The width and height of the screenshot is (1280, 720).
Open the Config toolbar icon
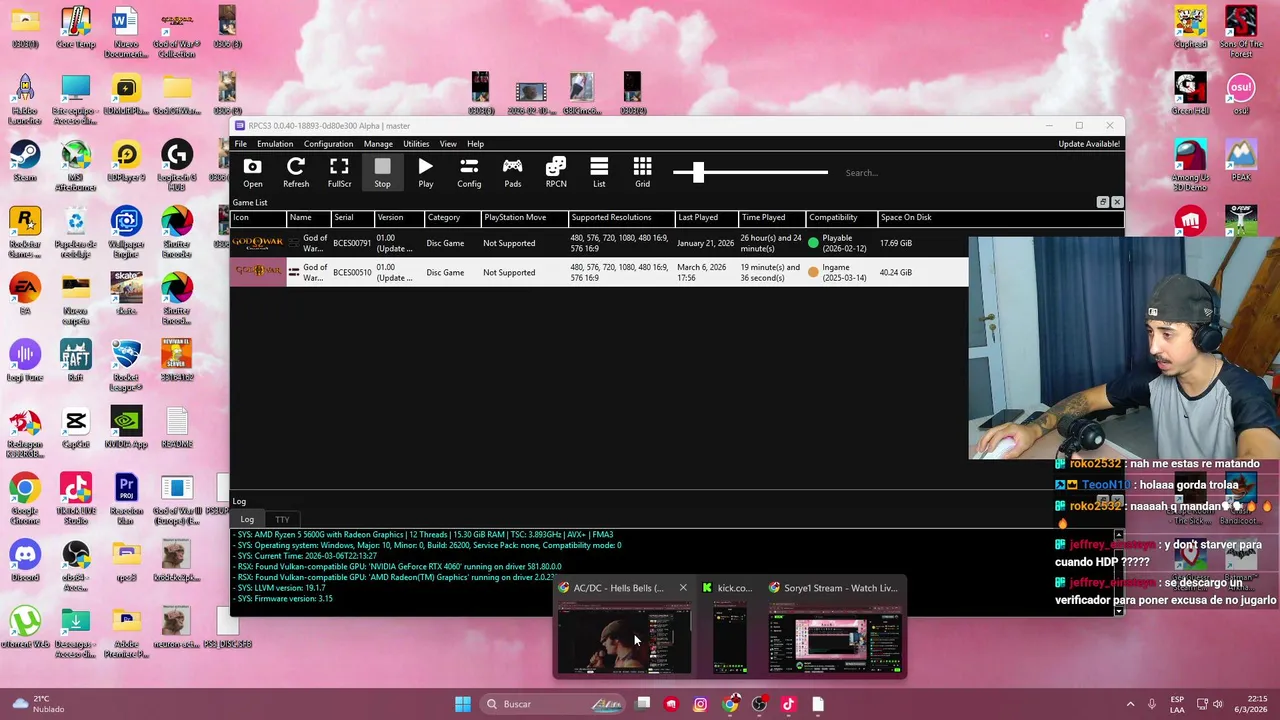click(469, 172)
